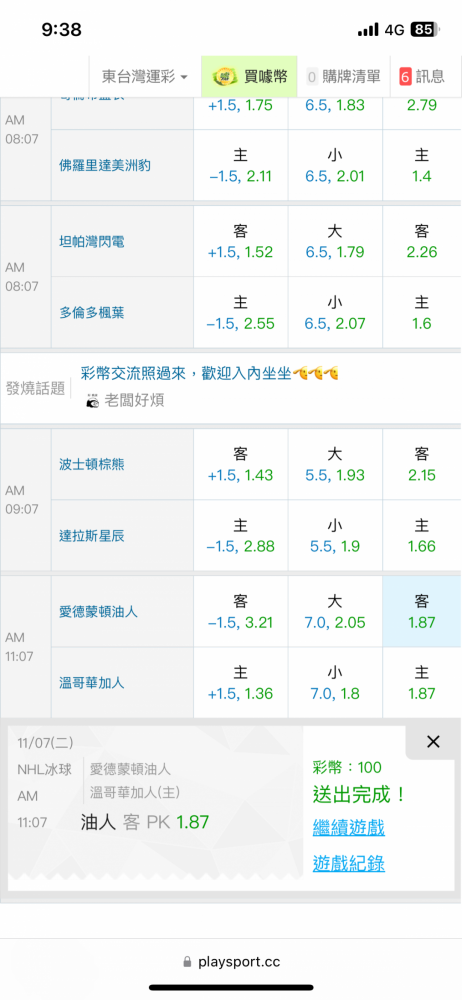Viewport: 462px width, 1000px height.
Task: Open the 彩幣交流照過來 hot topic link
Action: click(209, 374)
